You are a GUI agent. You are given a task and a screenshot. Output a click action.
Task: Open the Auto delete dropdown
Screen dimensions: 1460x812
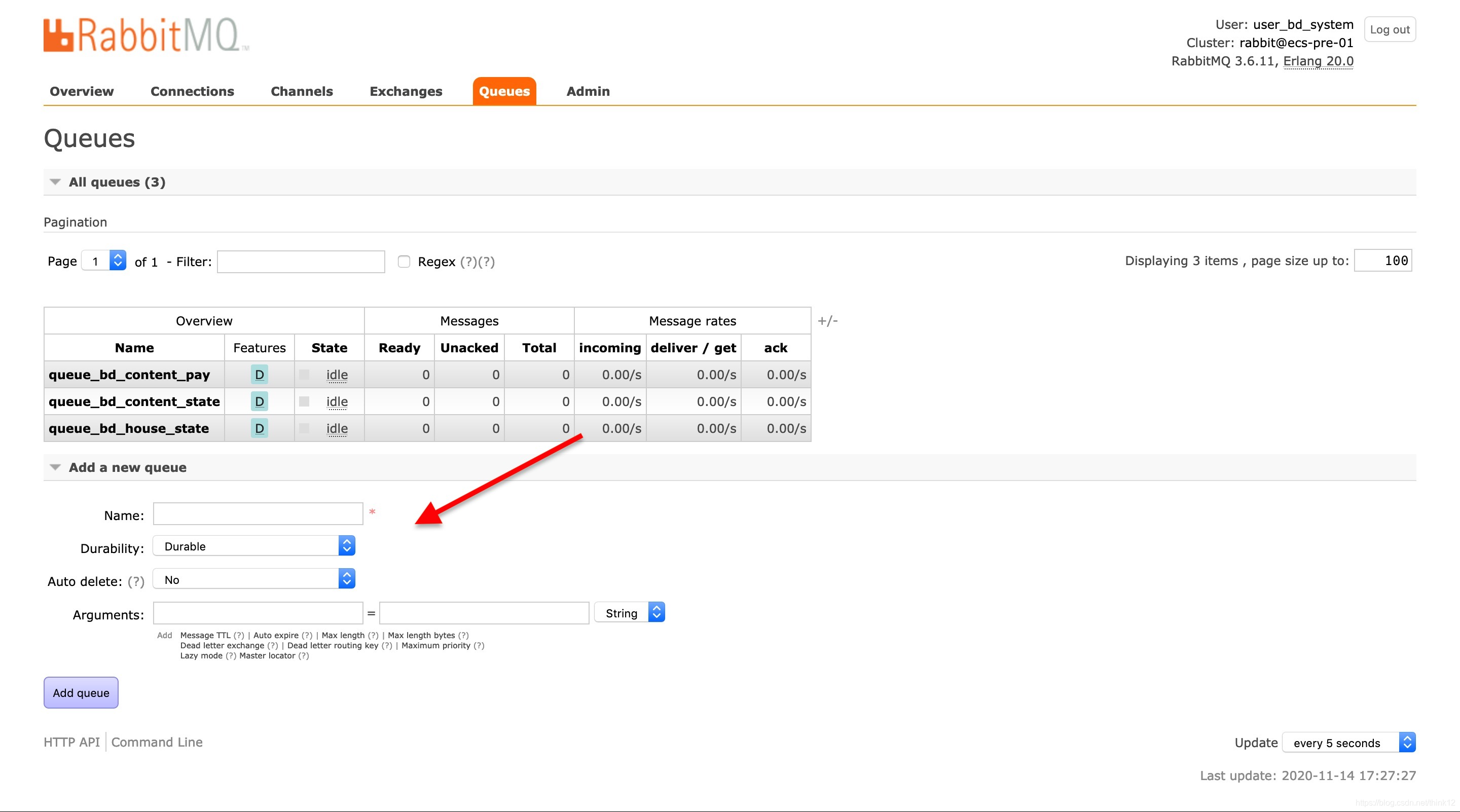(253, 579)
